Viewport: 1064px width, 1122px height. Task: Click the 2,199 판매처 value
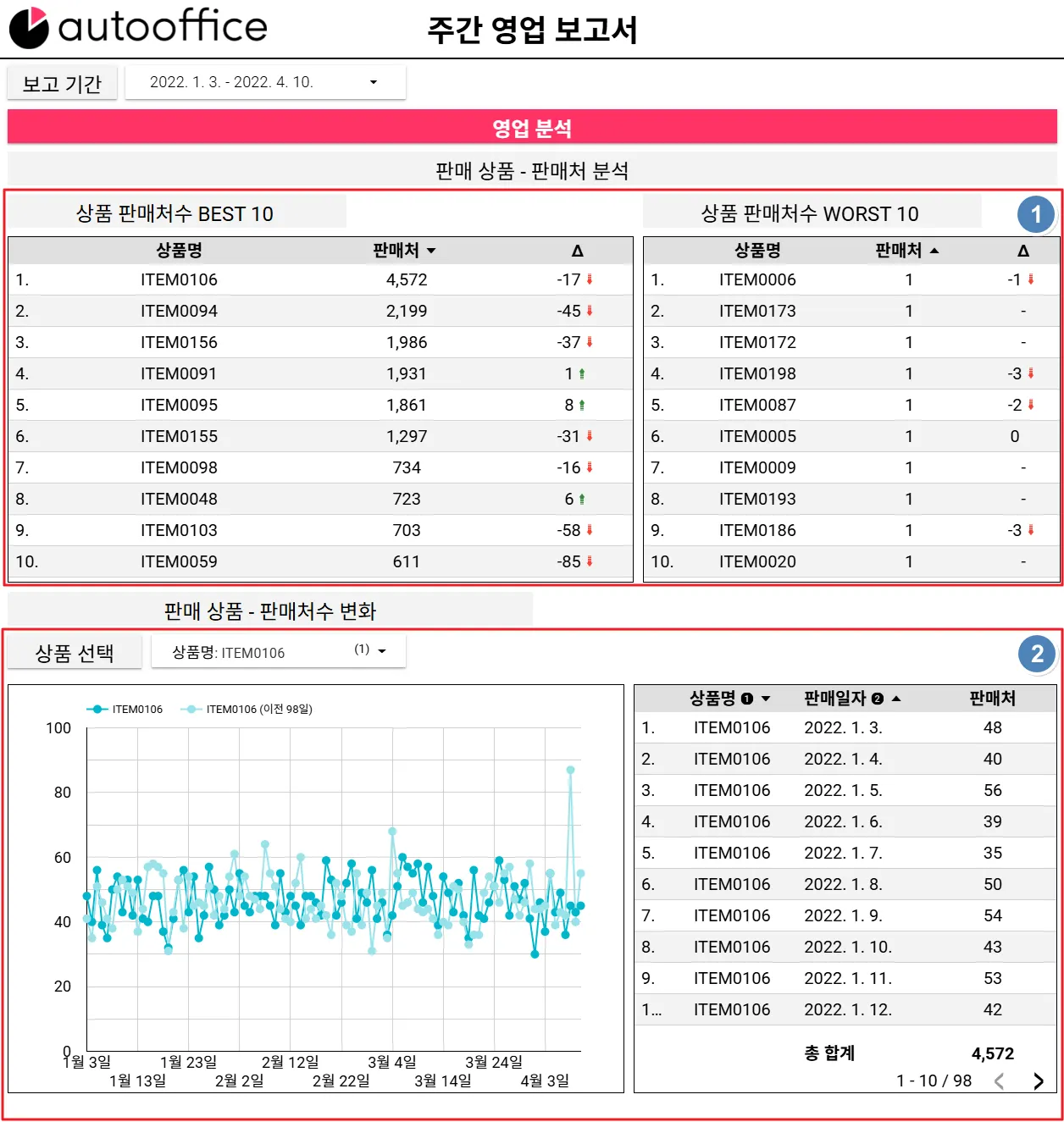tap(407, 311)
